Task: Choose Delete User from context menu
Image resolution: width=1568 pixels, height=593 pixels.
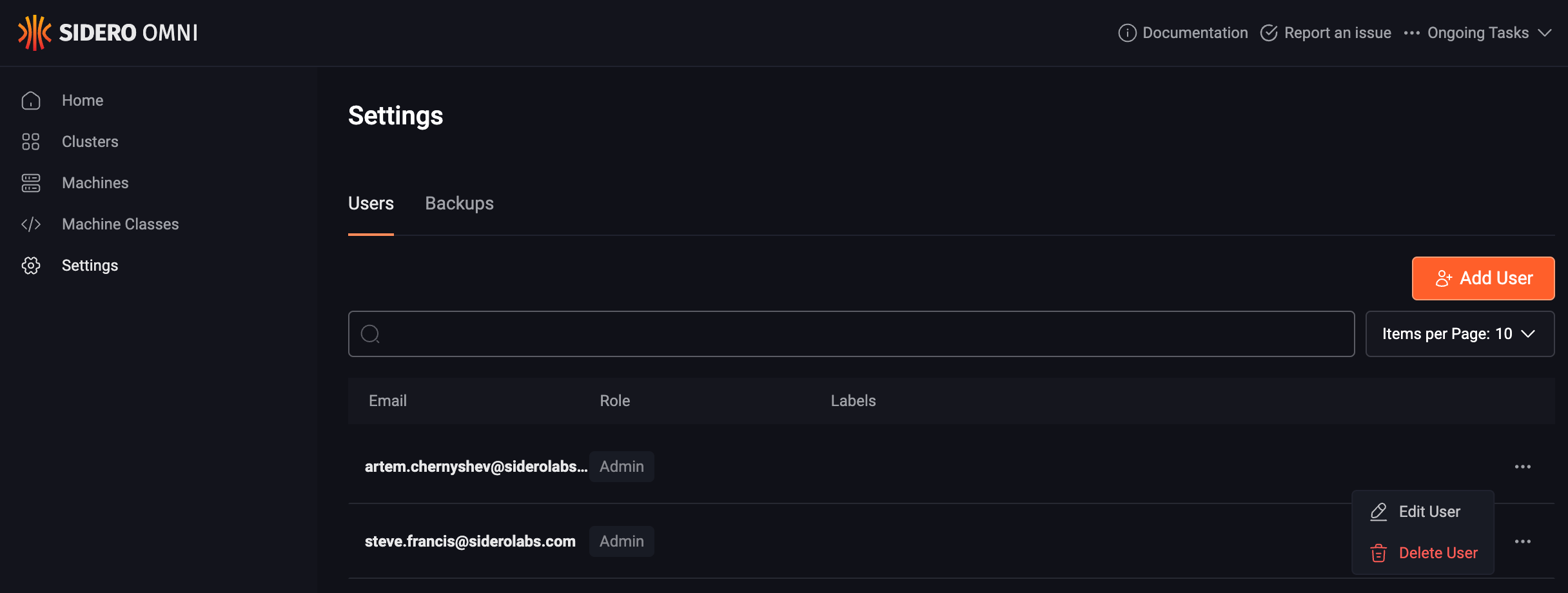Action: [x=1423, y=553]
